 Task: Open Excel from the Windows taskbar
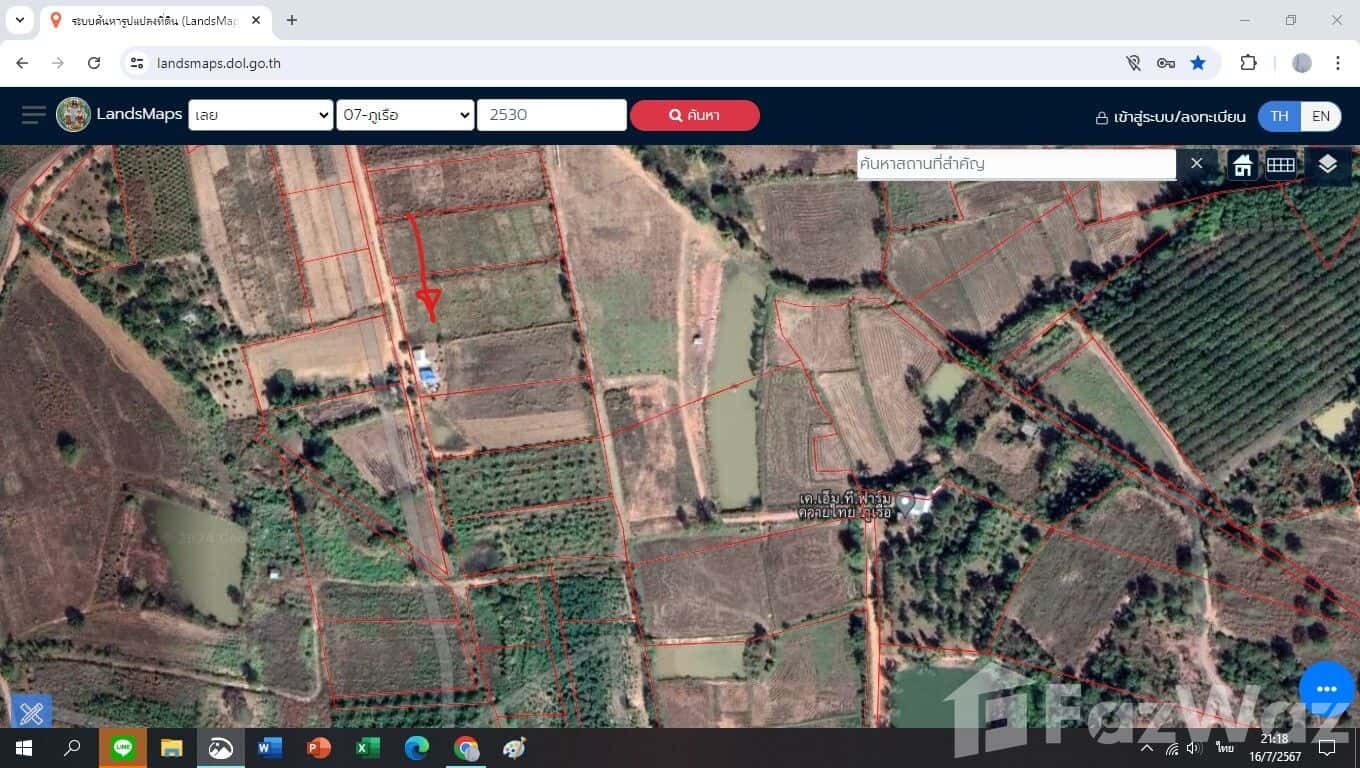tap(367, 748)
